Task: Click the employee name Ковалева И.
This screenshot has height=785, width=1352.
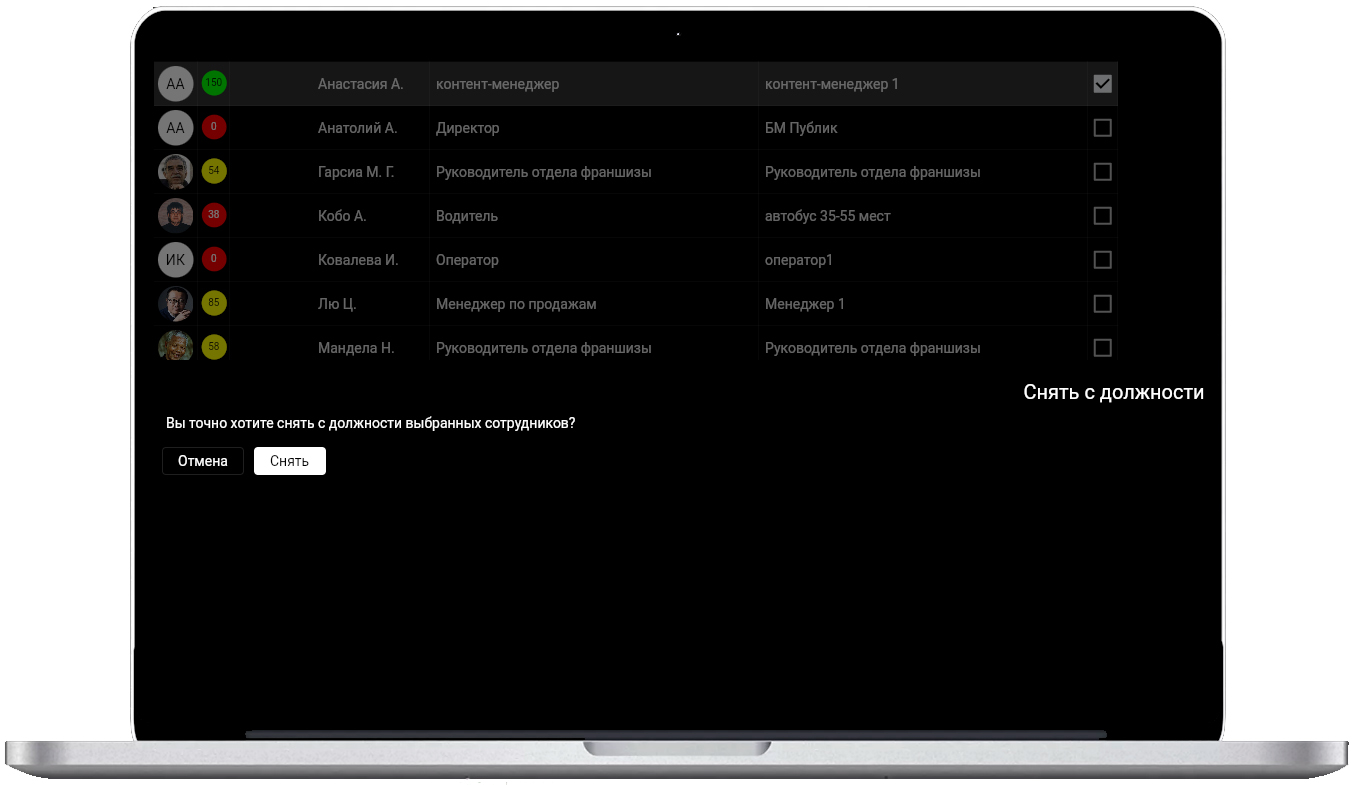Action: point(358,260)
